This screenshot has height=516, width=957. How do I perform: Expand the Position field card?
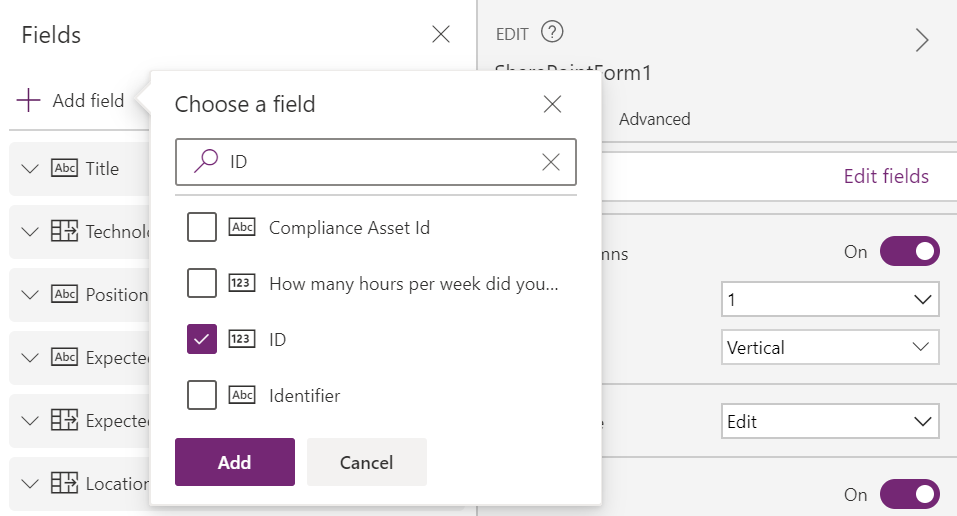pyautogui.click(x=30, y=294)
